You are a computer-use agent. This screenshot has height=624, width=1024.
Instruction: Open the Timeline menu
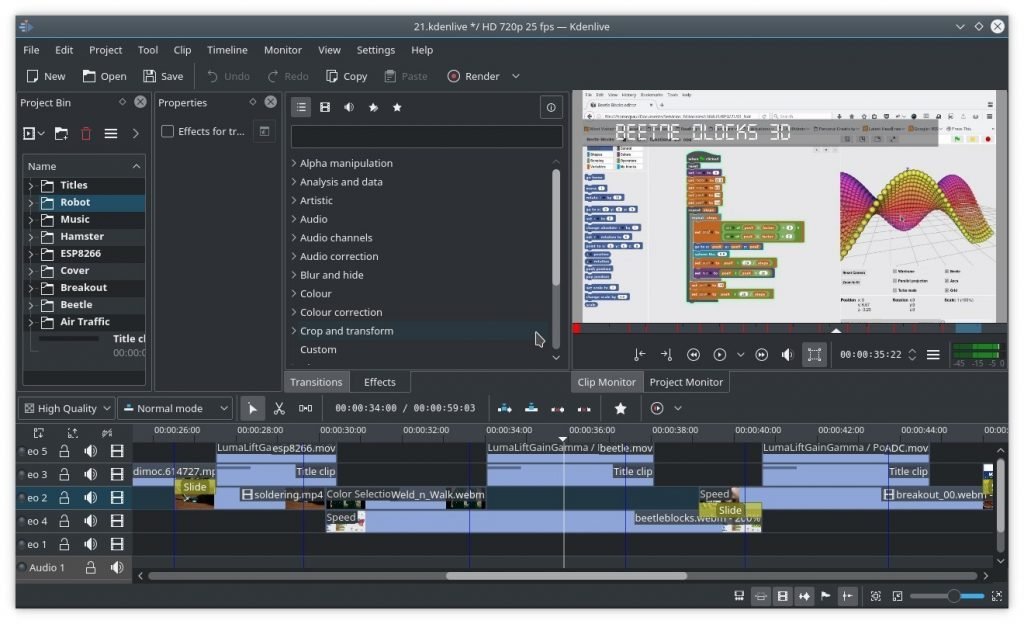pos(227,50)
